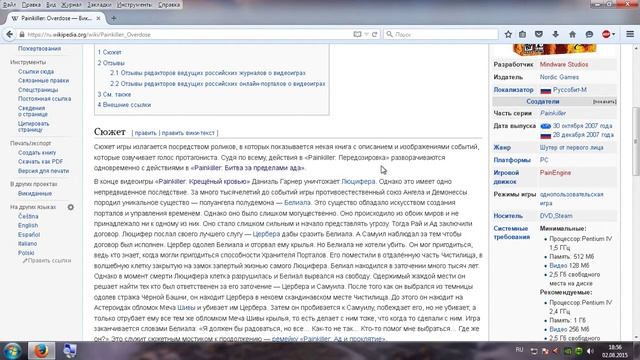Open Firefox from the taskbar

coord(41,351)
